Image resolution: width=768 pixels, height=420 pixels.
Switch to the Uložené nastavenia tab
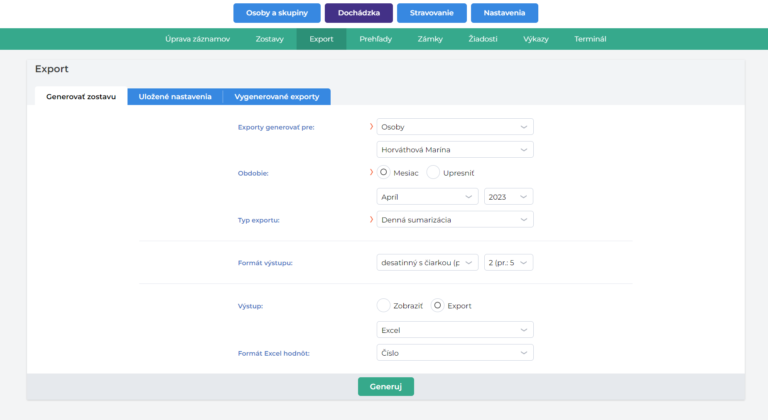[x=175, y=97]
